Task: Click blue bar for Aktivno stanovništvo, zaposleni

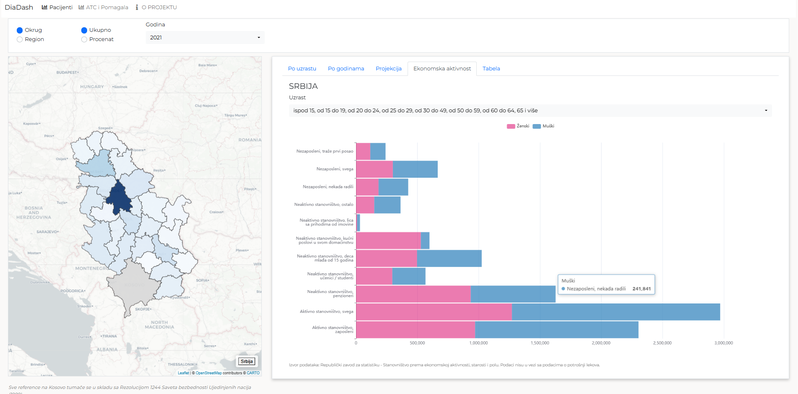Action: click(x=557, y=330)
